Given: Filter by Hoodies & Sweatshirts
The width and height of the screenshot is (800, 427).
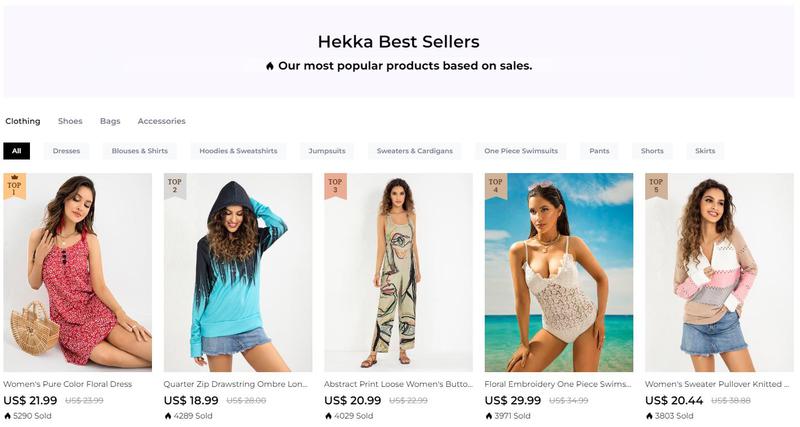Looking at the screenshot, I should click(238, 151).
